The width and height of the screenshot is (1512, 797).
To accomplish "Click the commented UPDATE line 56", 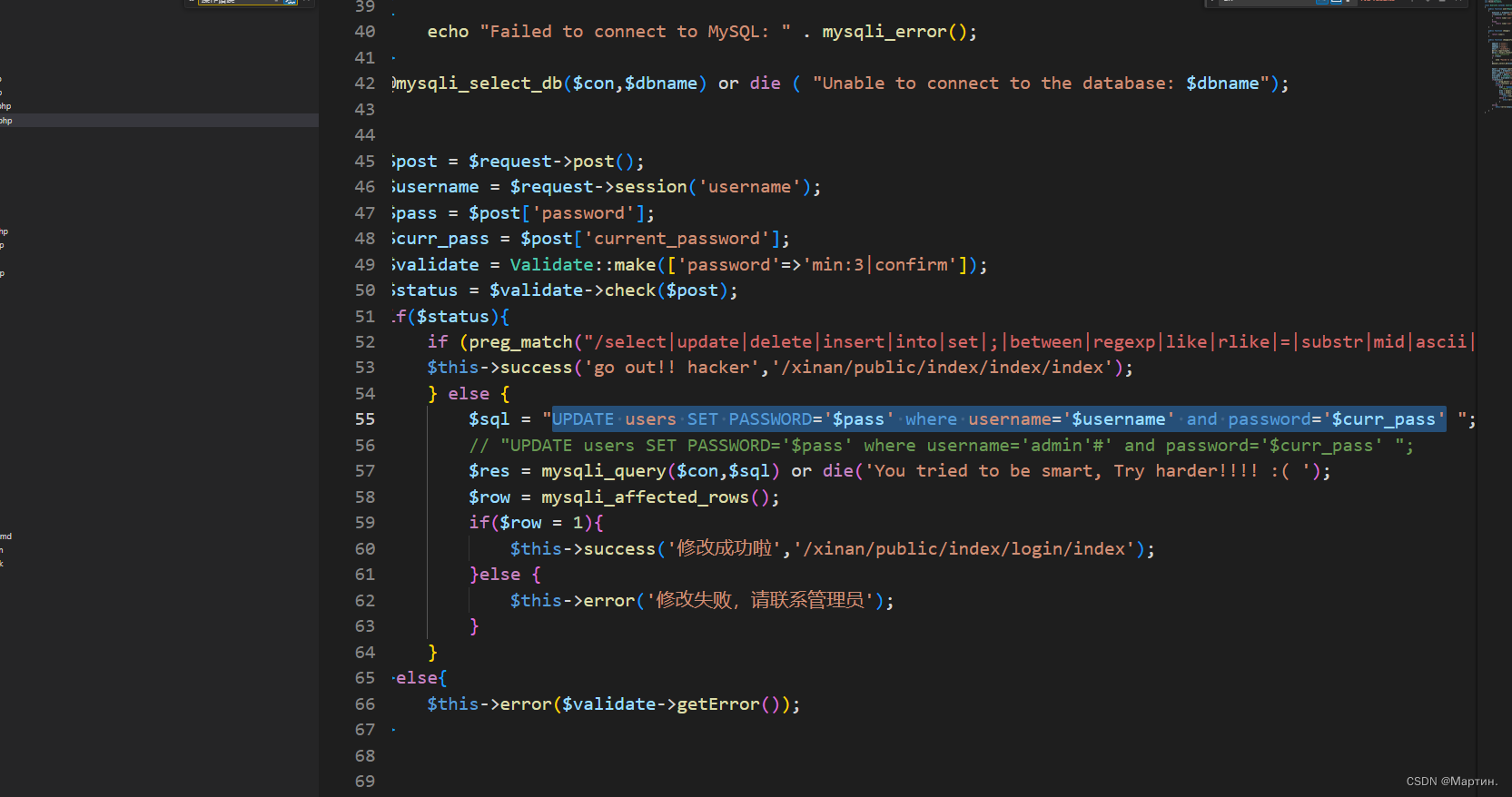I will coord(941,446).
